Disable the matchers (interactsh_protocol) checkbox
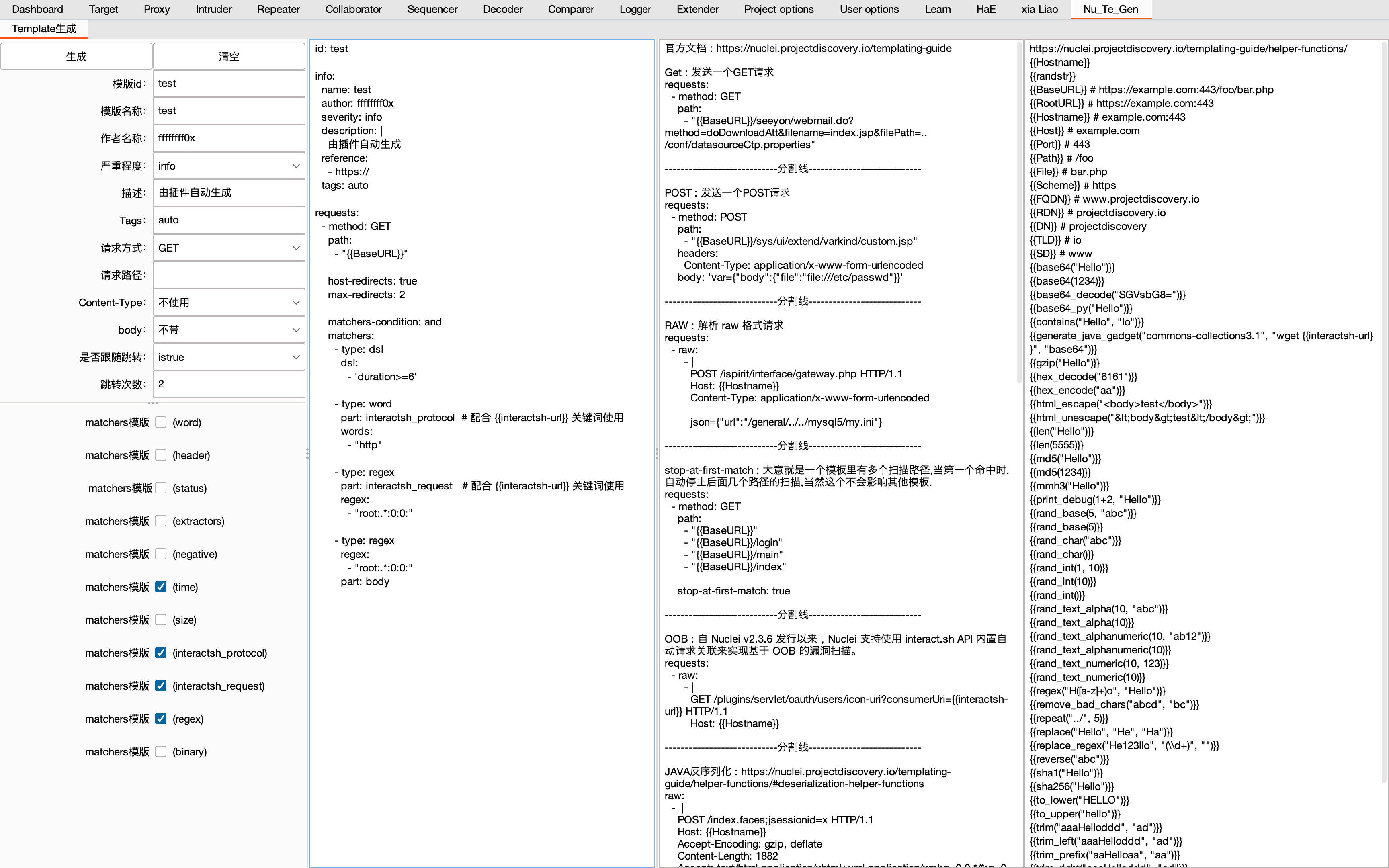This screenshot has height=868, width=1389. click(161, 653)
